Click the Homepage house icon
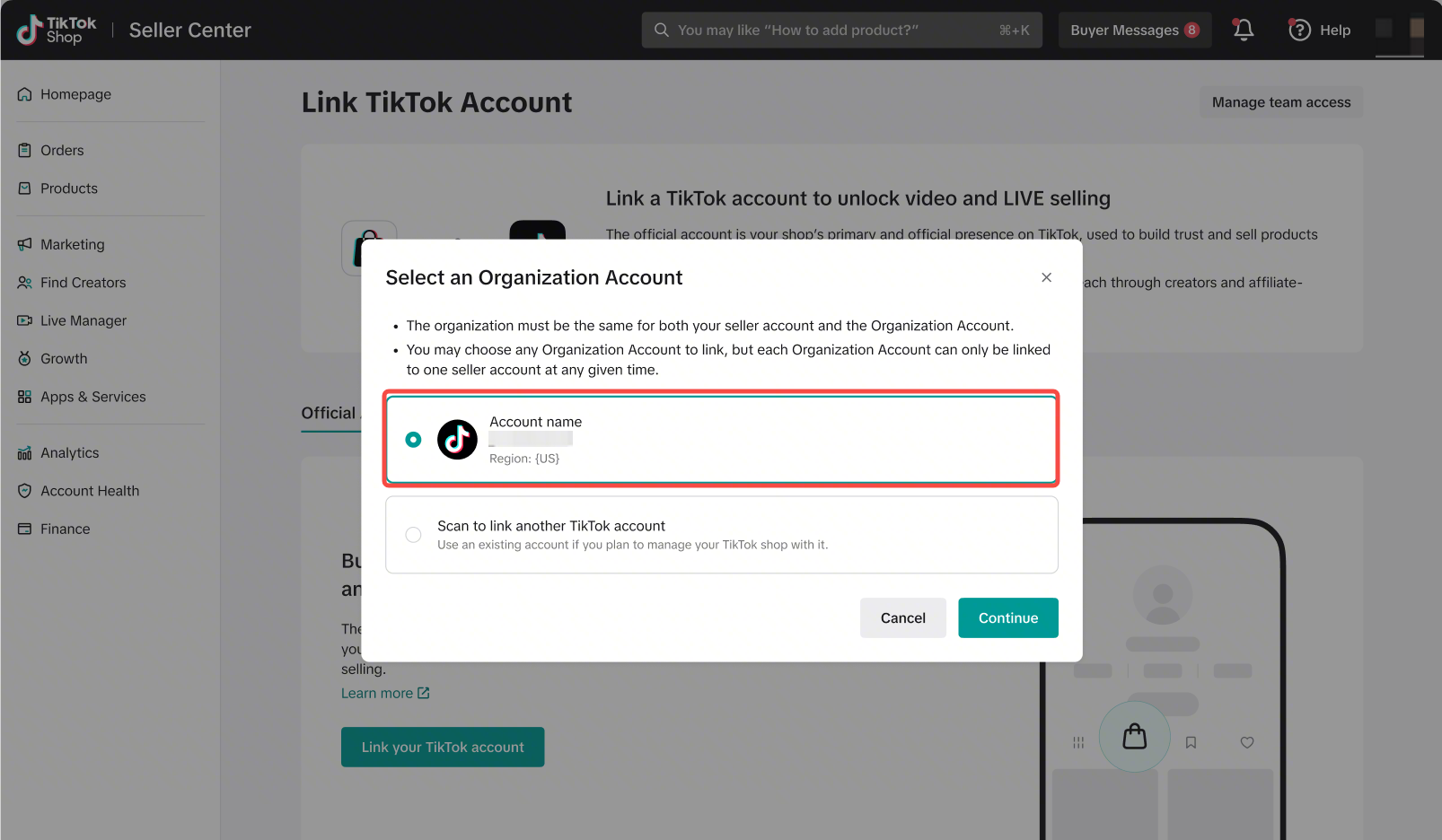This screenshot has width=1442, height=840. pos(24,94)
